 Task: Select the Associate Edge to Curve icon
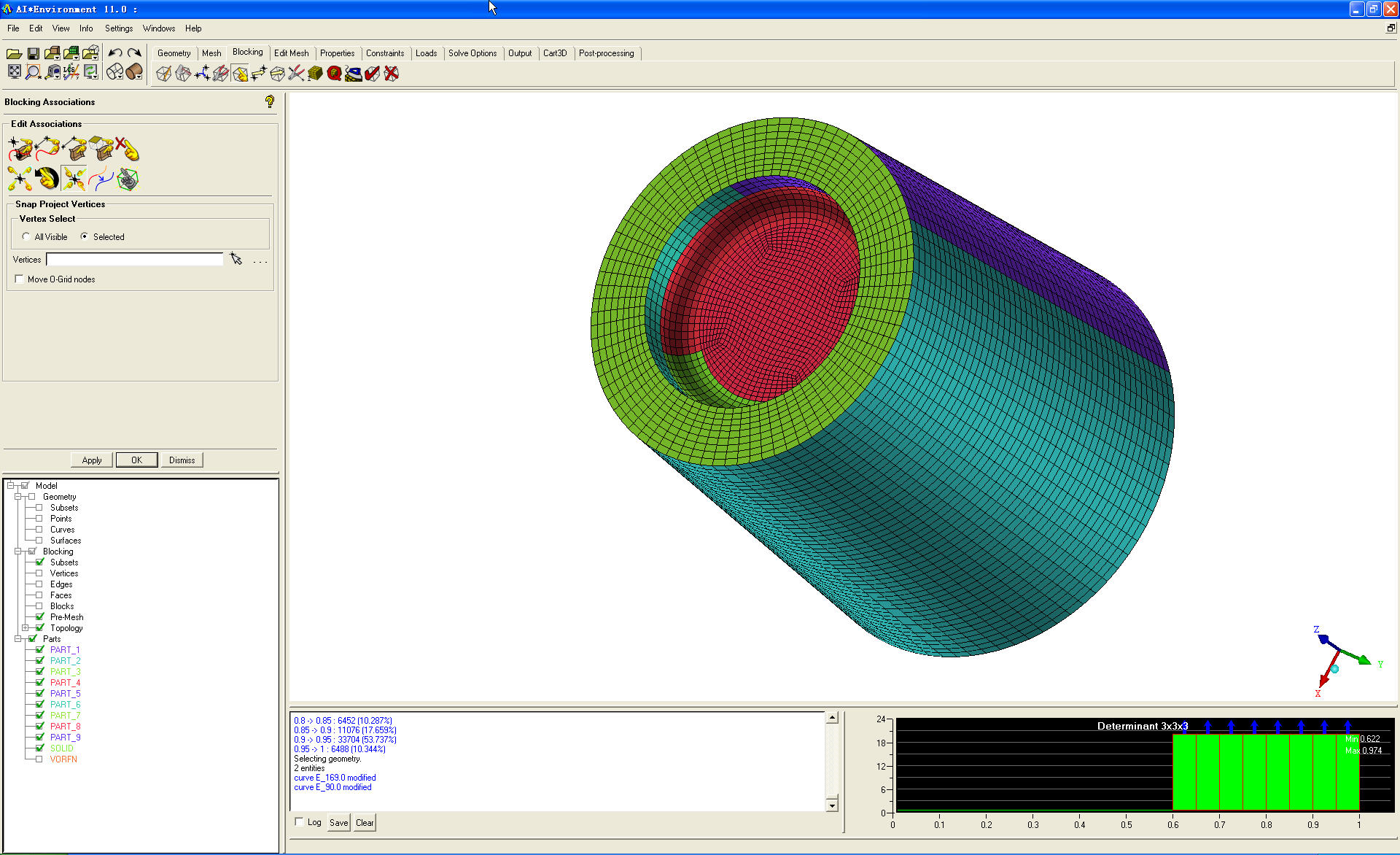[47, 149]
